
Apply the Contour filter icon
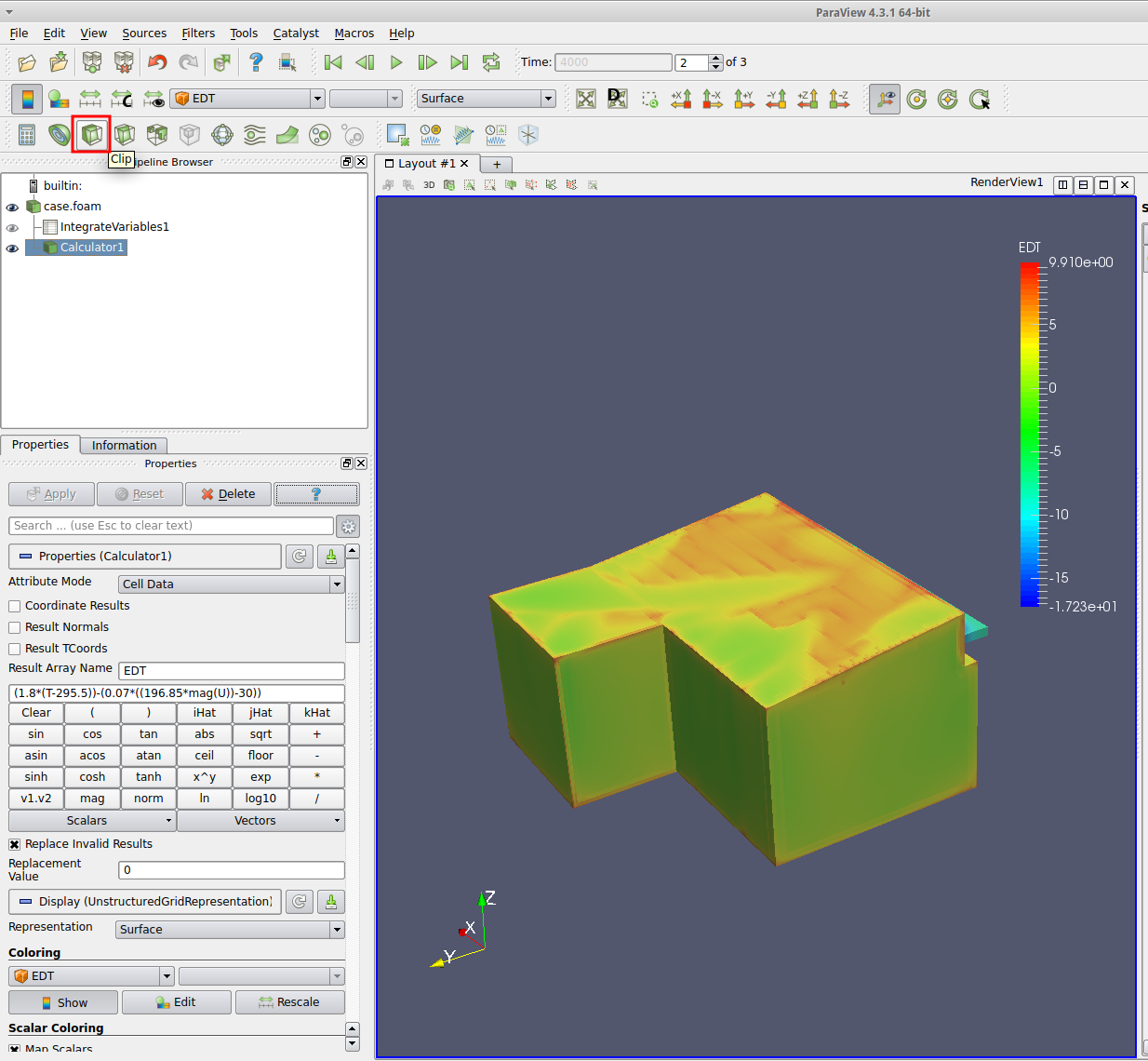[x=60, y=135]
